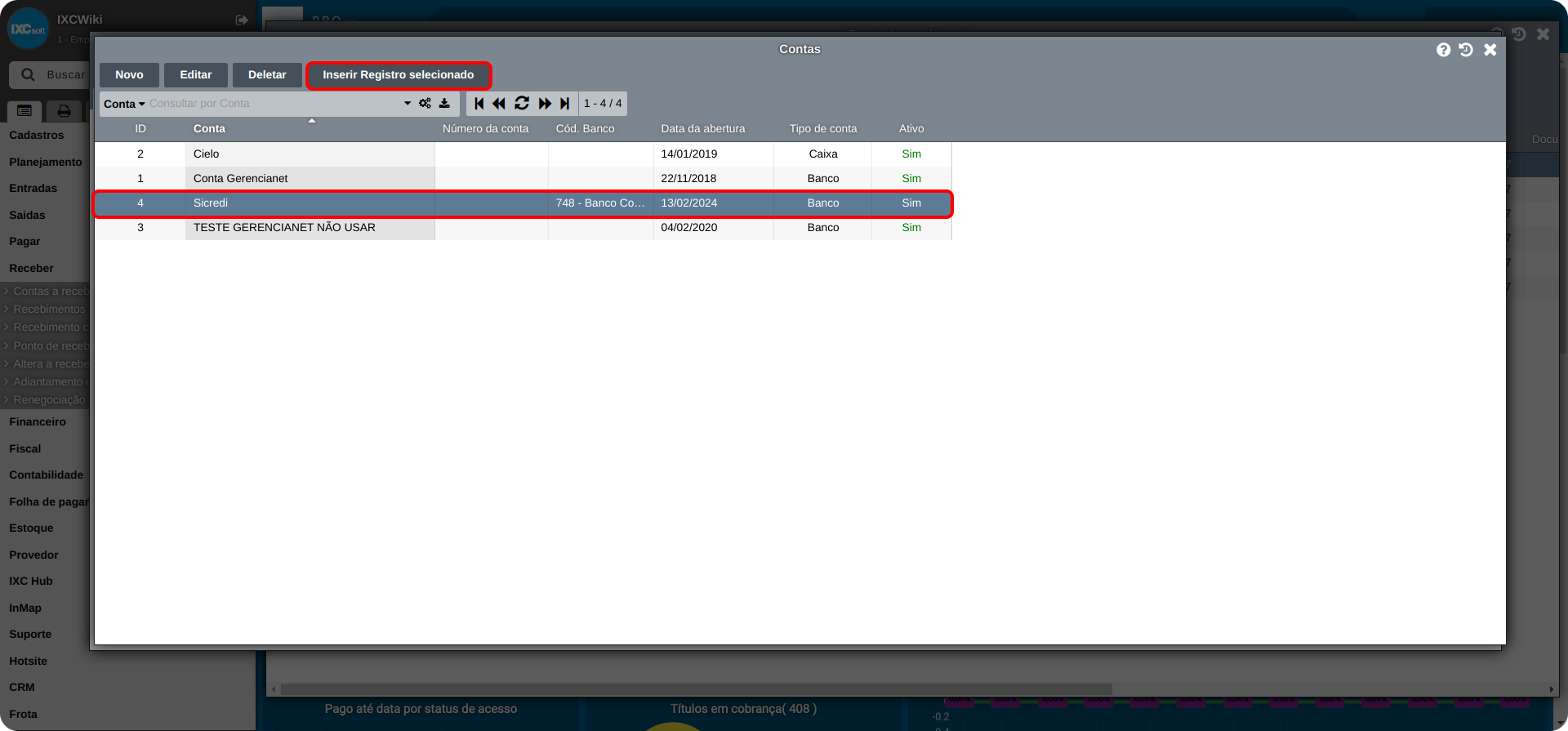1568x731 pixels.
Task: Sort by Número da conta column
Action: pos(486,129)
